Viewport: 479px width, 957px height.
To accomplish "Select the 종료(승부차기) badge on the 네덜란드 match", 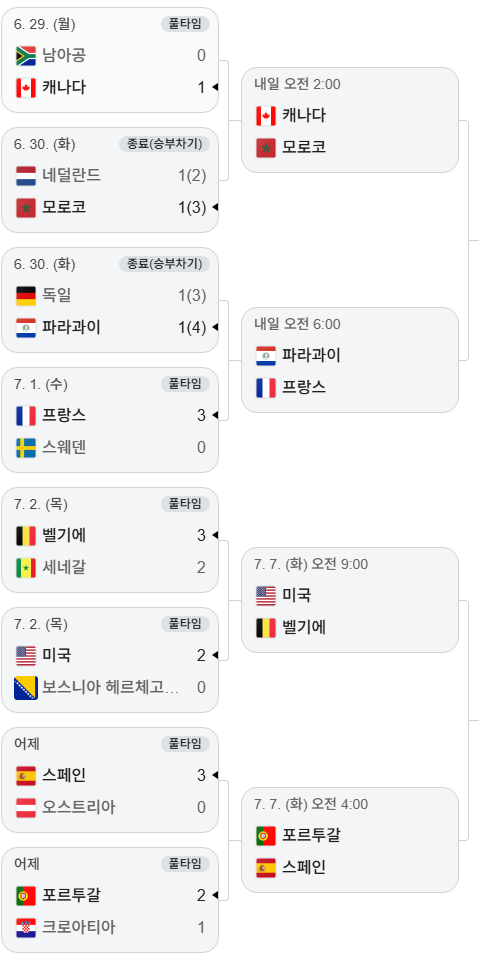I will (x=165, y=144).
